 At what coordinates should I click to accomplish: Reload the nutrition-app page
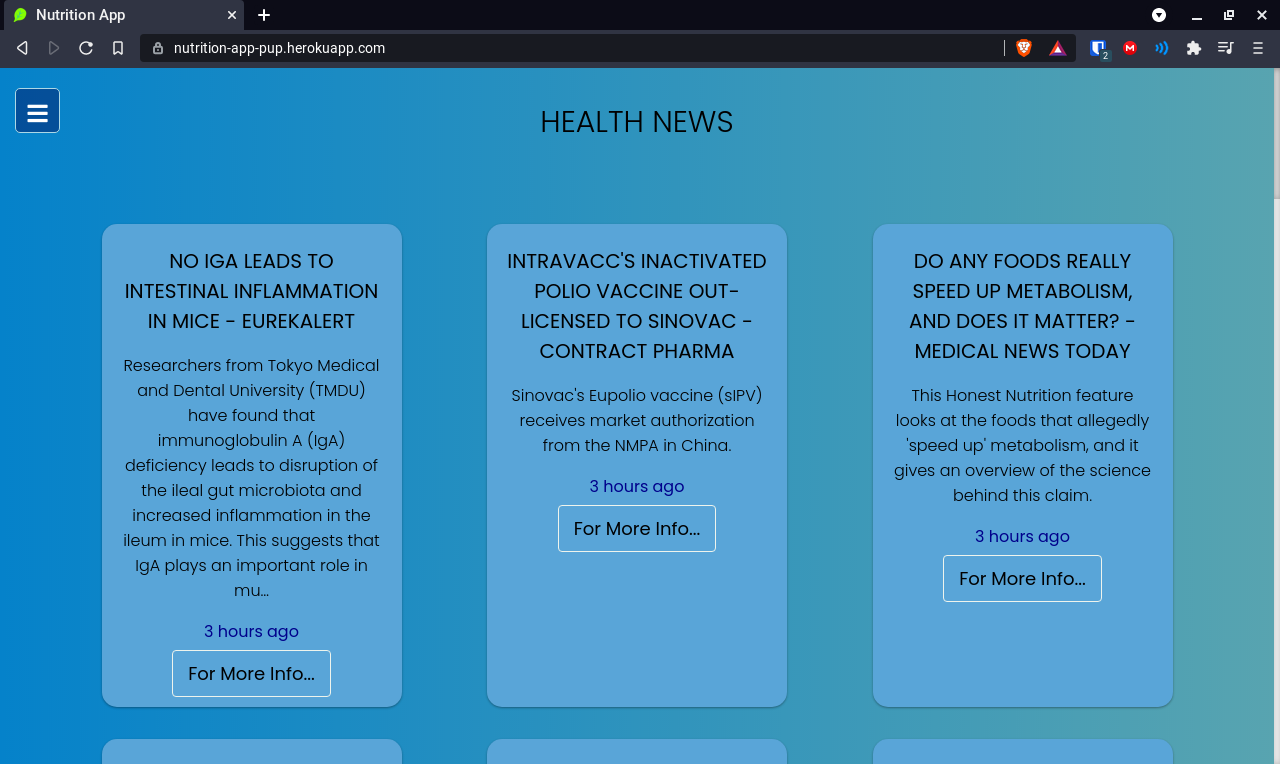click(x=85, y=47)
